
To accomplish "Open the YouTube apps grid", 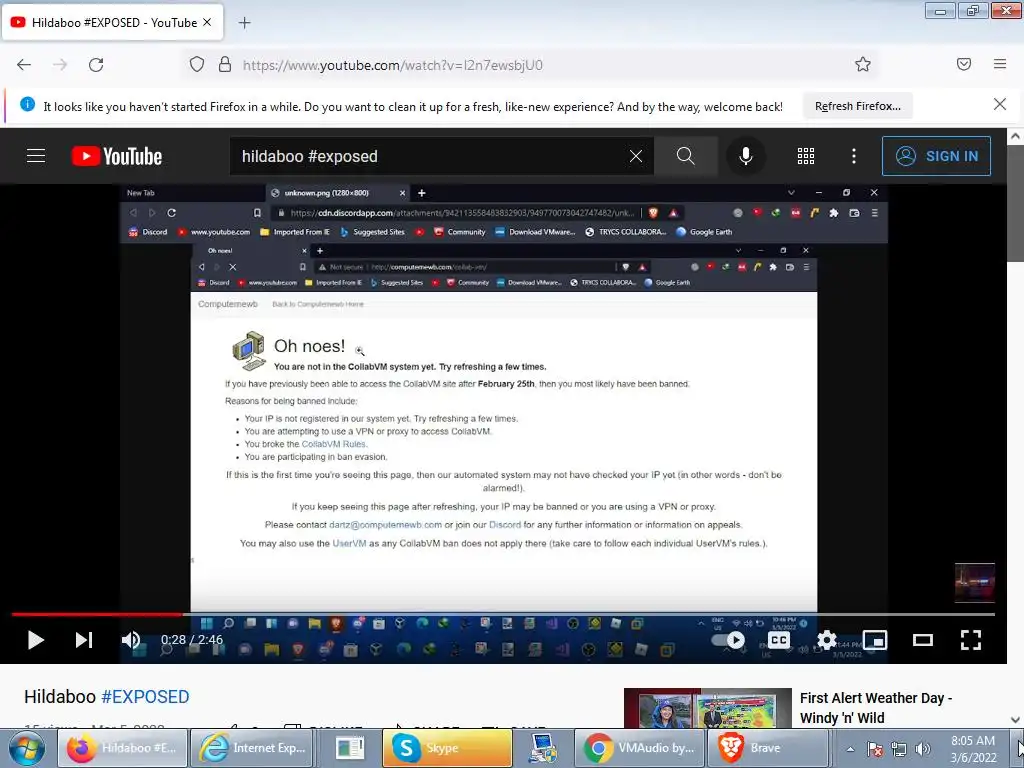I will point(806,156).
